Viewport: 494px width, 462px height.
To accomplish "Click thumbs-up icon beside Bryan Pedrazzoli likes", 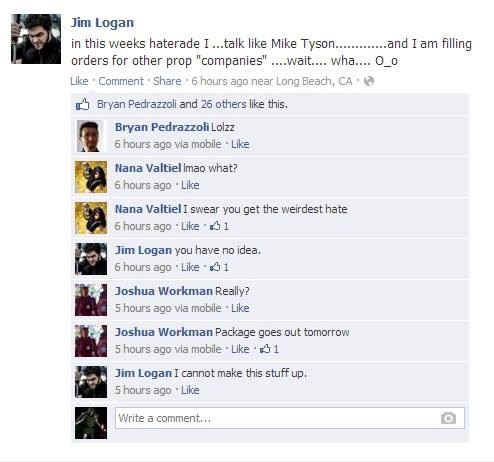I will coord(82,104).
